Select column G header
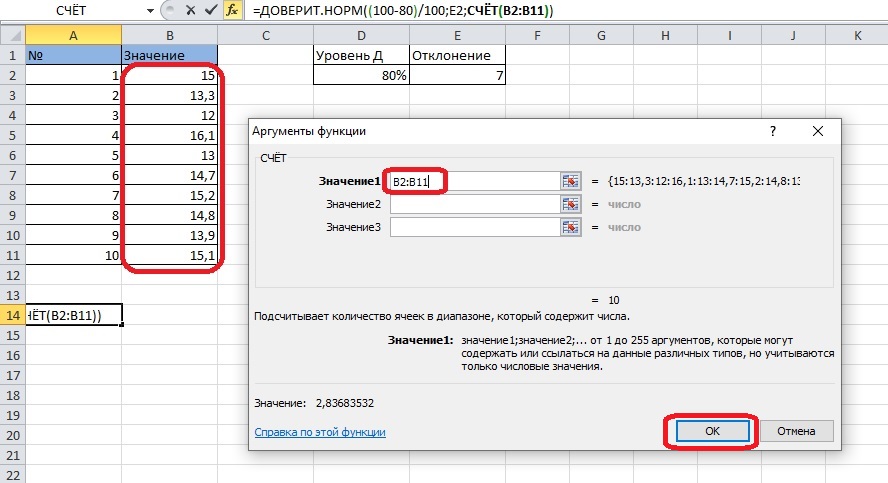Viewport: 888px width, 483px height. pyautogui.click(x=601, y=36)
